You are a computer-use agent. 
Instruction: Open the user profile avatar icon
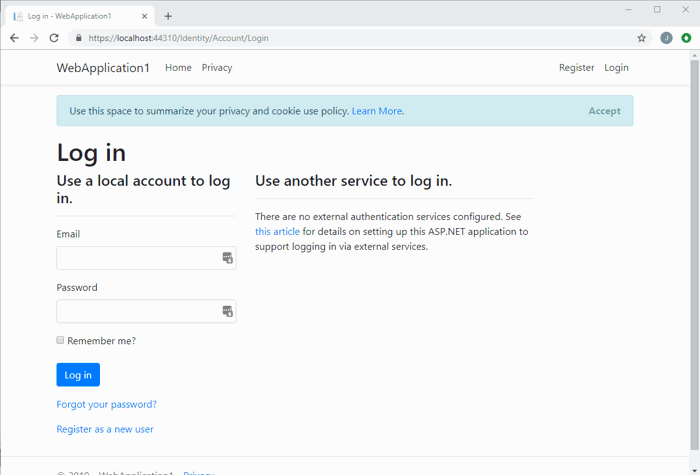click(666, 38)
